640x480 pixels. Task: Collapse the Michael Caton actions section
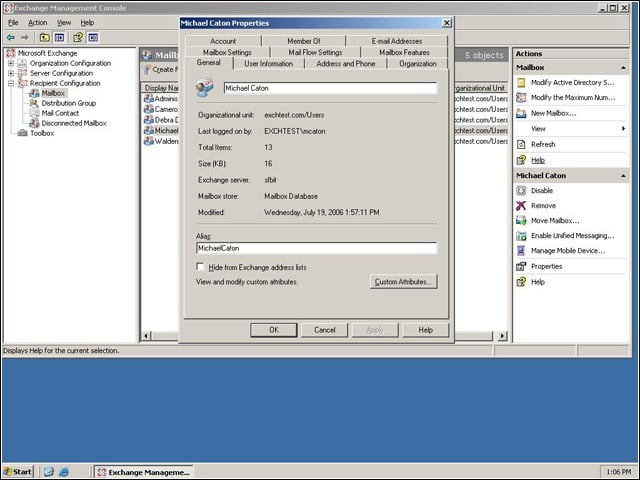623,176
